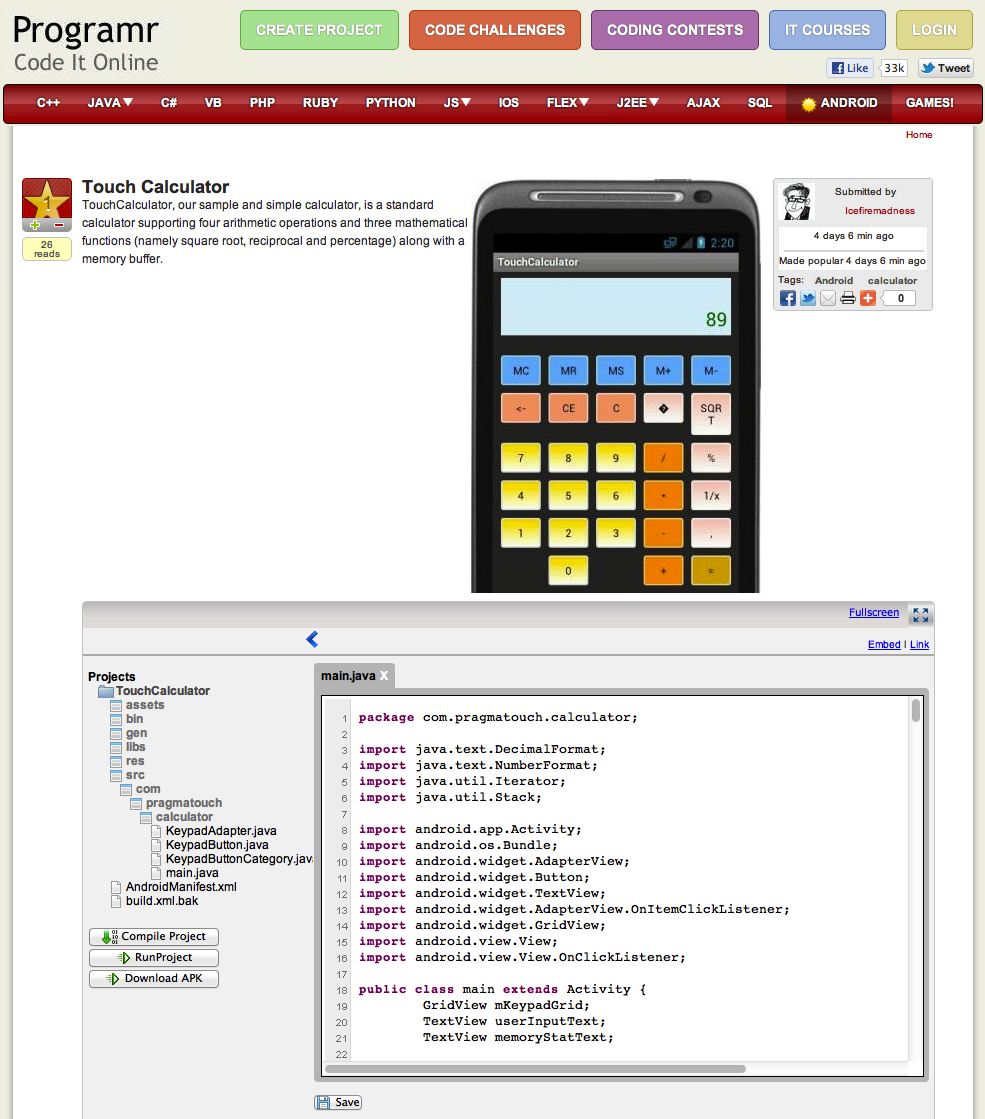Viewport: 985px width, 1119px height.
Task: Open the JAVA dropdown menu
Action: coord(110,103)
